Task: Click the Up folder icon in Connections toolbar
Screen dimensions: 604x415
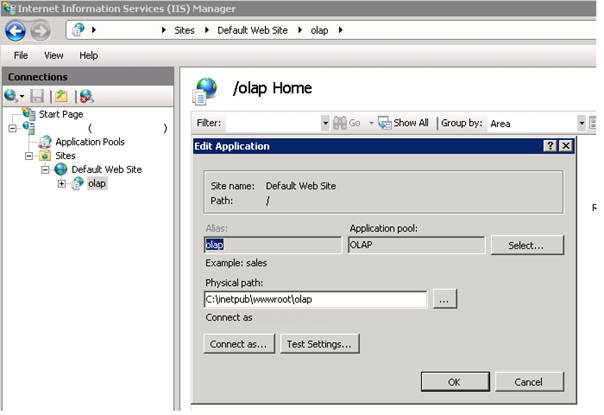Action: pos(61,96)
